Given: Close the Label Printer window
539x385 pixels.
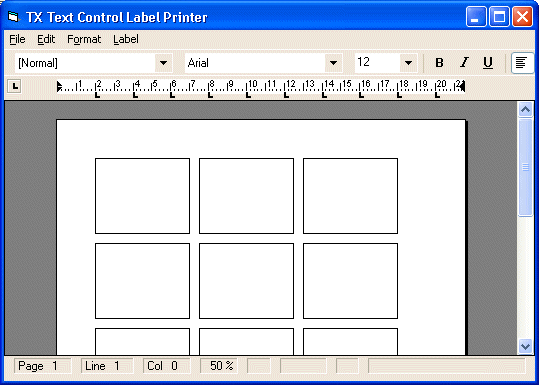Looking at the screenshot, I should (522, 16).
